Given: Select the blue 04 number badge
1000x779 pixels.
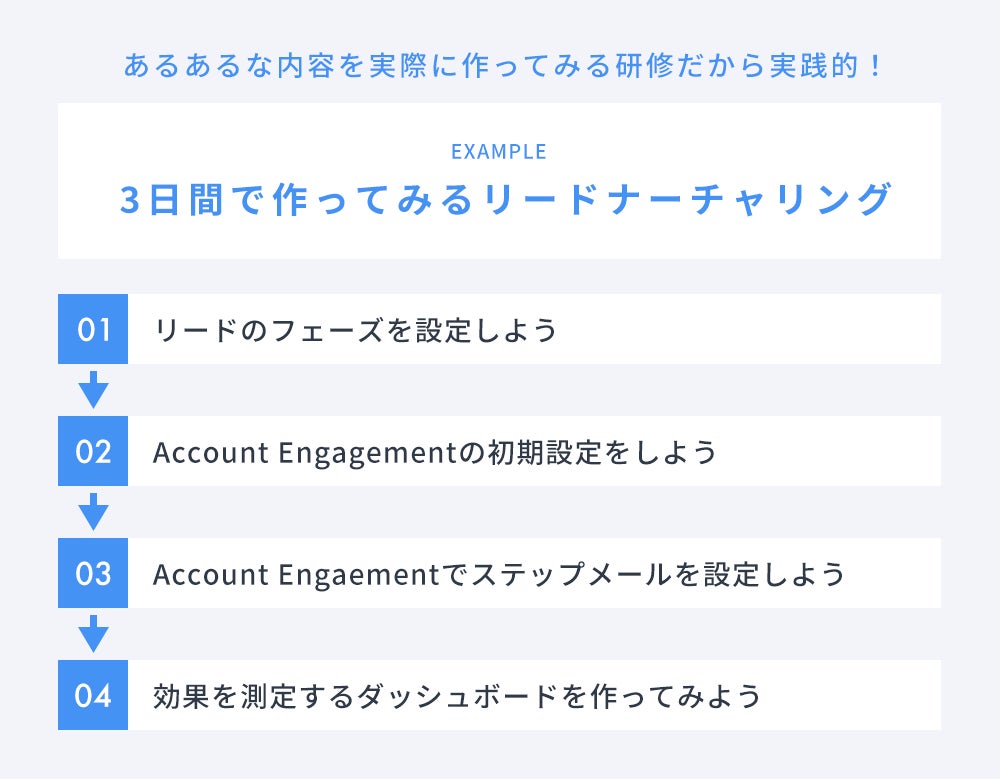Looking at the screenshot, I should [x=93, y=695].
